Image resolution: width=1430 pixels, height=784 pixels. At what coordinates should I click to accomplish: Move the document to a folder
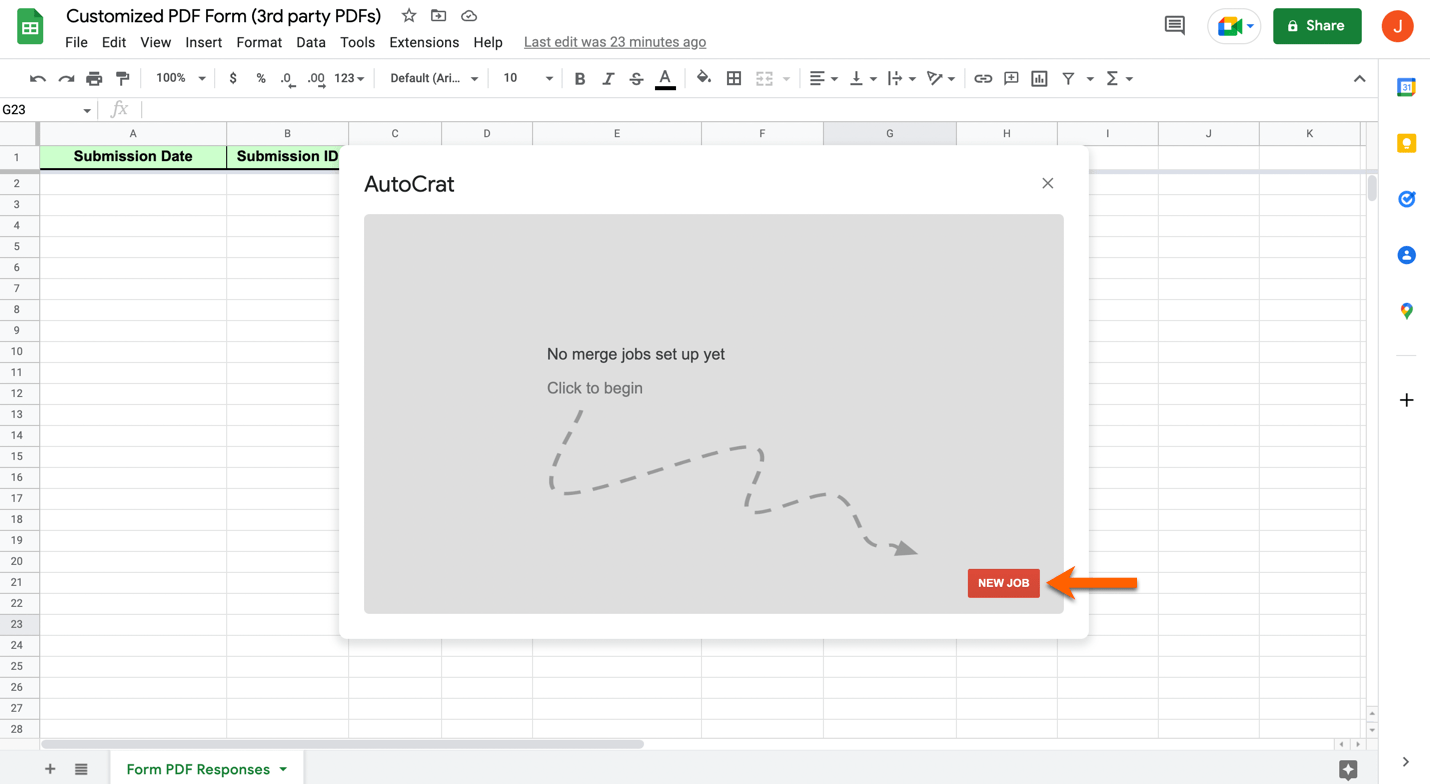coord(438,16)
